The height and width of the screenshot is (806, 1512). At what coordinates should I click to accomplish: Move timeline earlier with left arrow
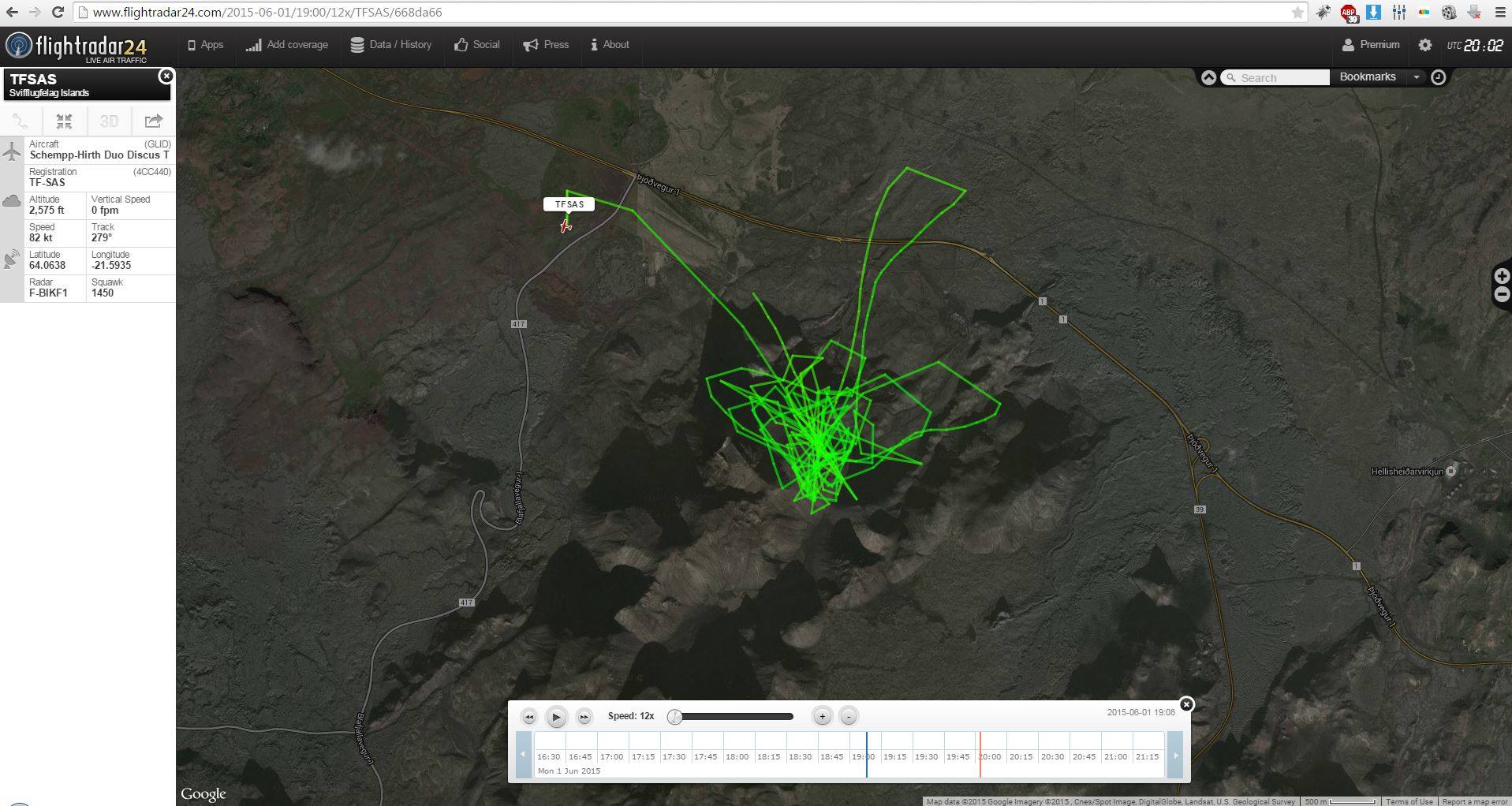point(523,755)
